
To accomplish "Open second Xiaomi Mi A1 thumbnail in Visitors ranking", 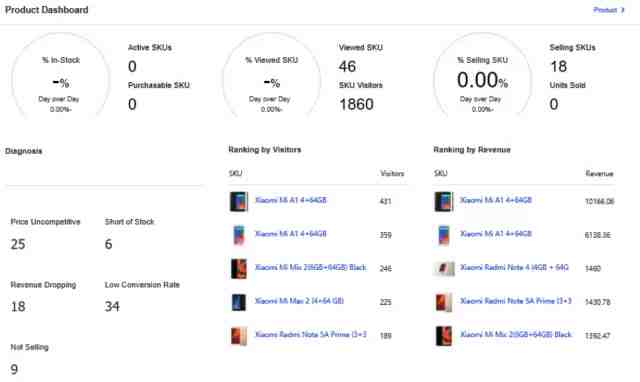I will 239,235.
